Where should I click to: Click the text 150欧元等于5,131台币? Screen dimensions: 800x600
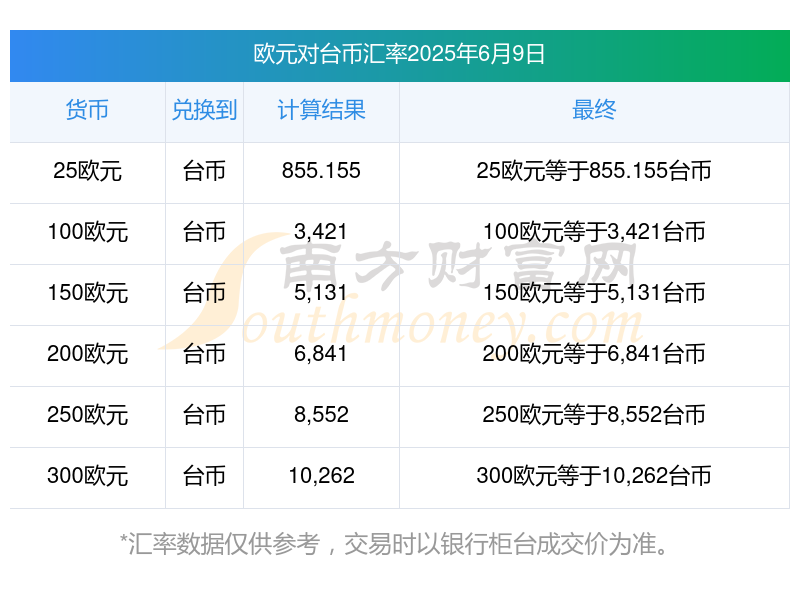tap(594, 293)
